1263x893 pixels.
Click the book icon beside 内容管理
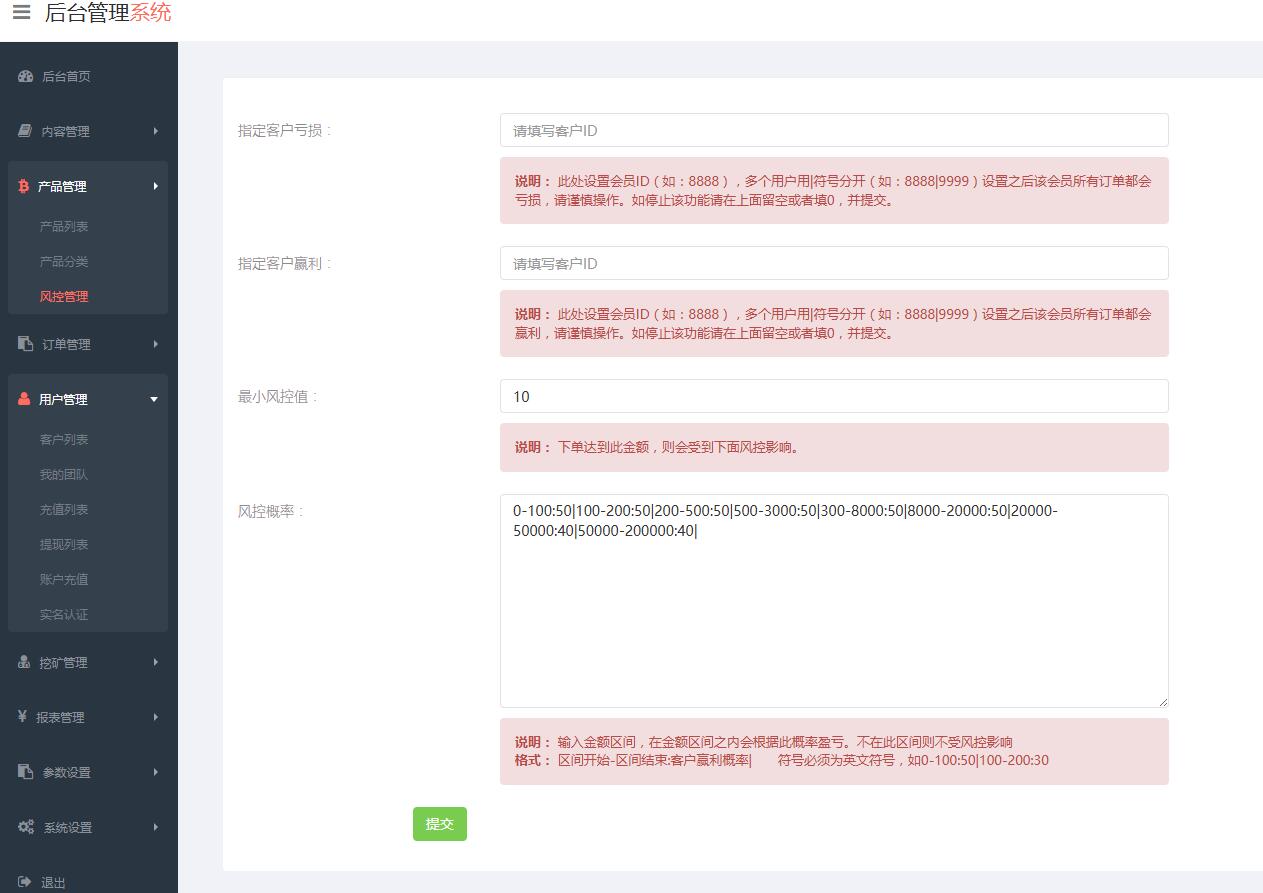(x=26, y=131)
